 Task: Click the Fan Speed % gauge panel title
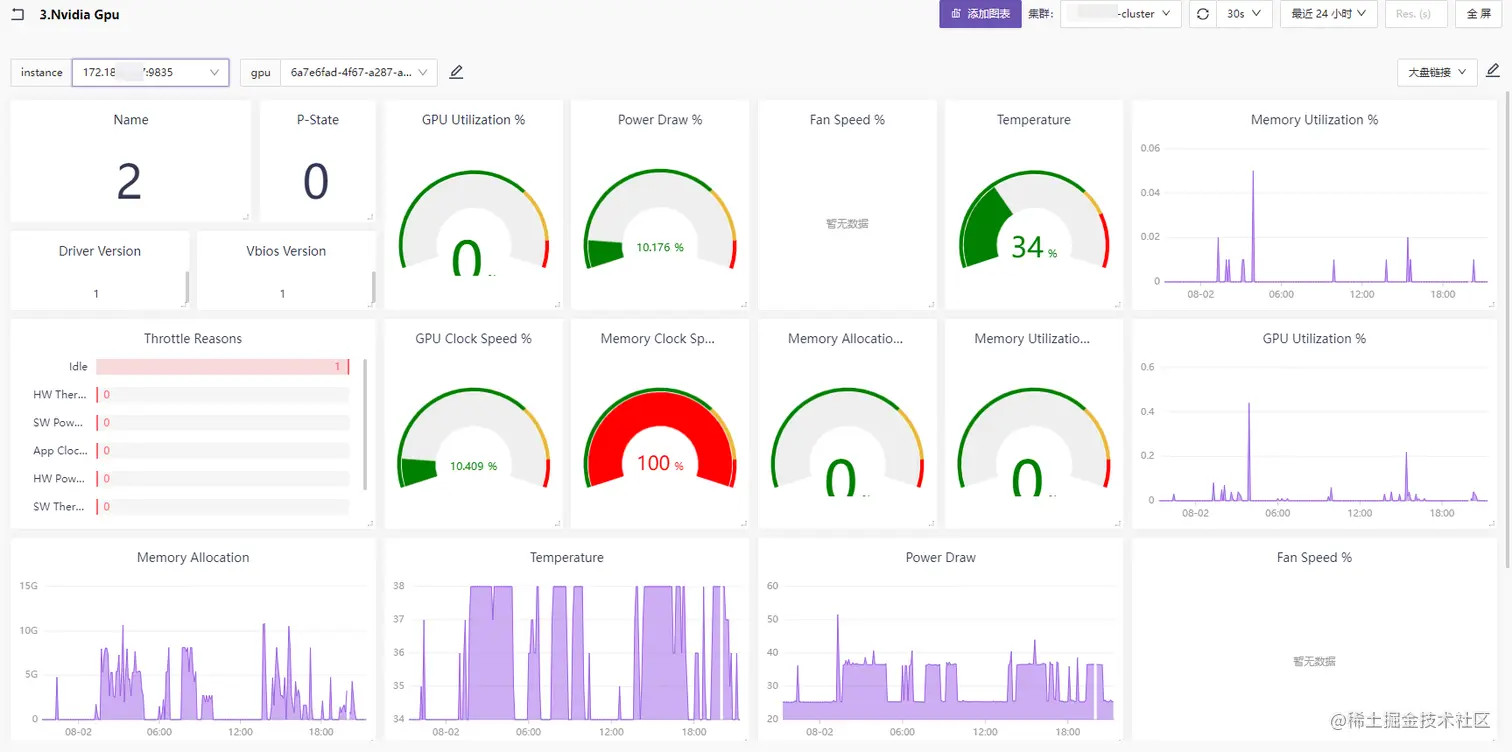coord(847,120)
